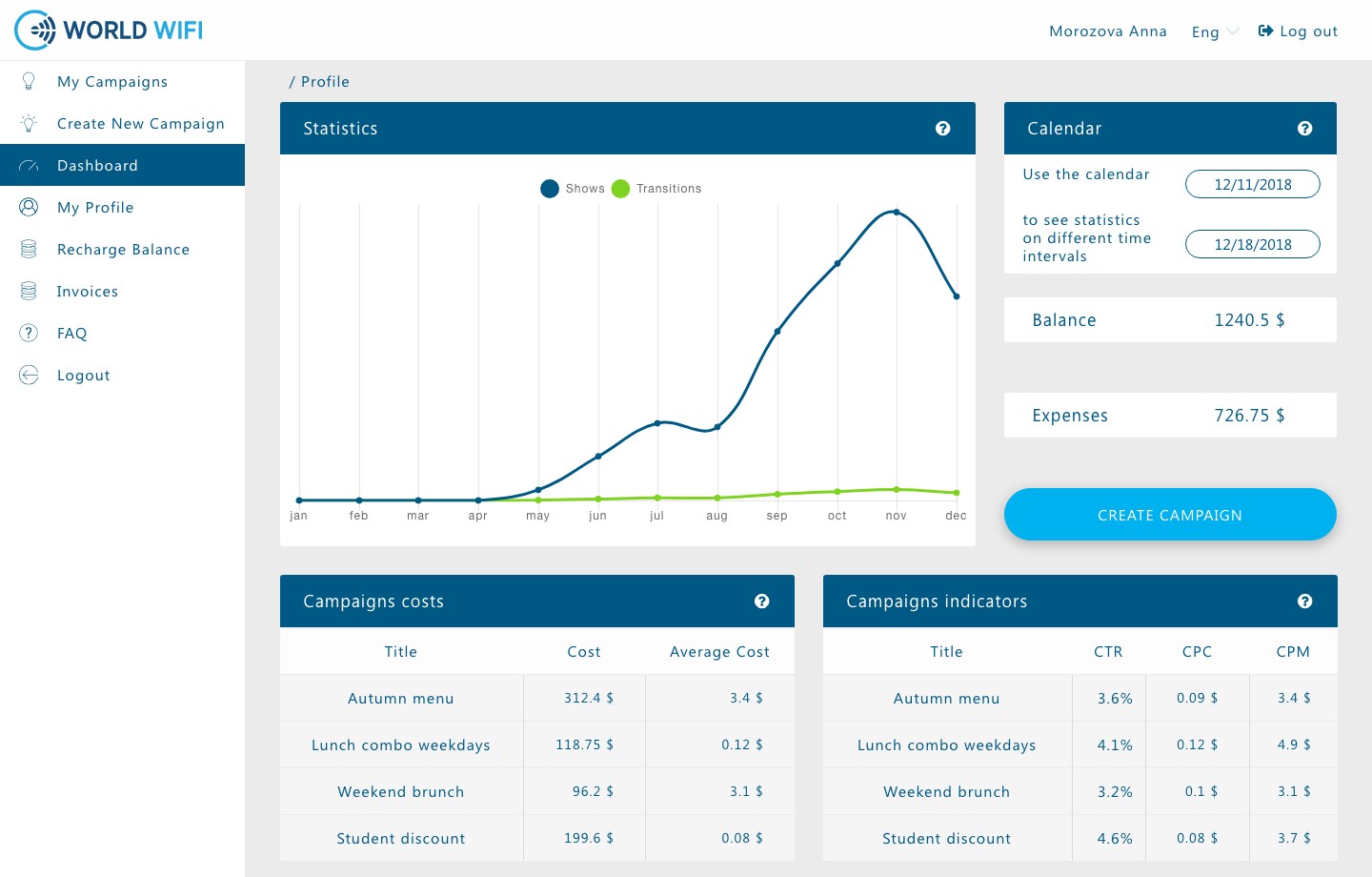
Task: Toggle the Transitions series in chart legend
Action: point(656,189)
